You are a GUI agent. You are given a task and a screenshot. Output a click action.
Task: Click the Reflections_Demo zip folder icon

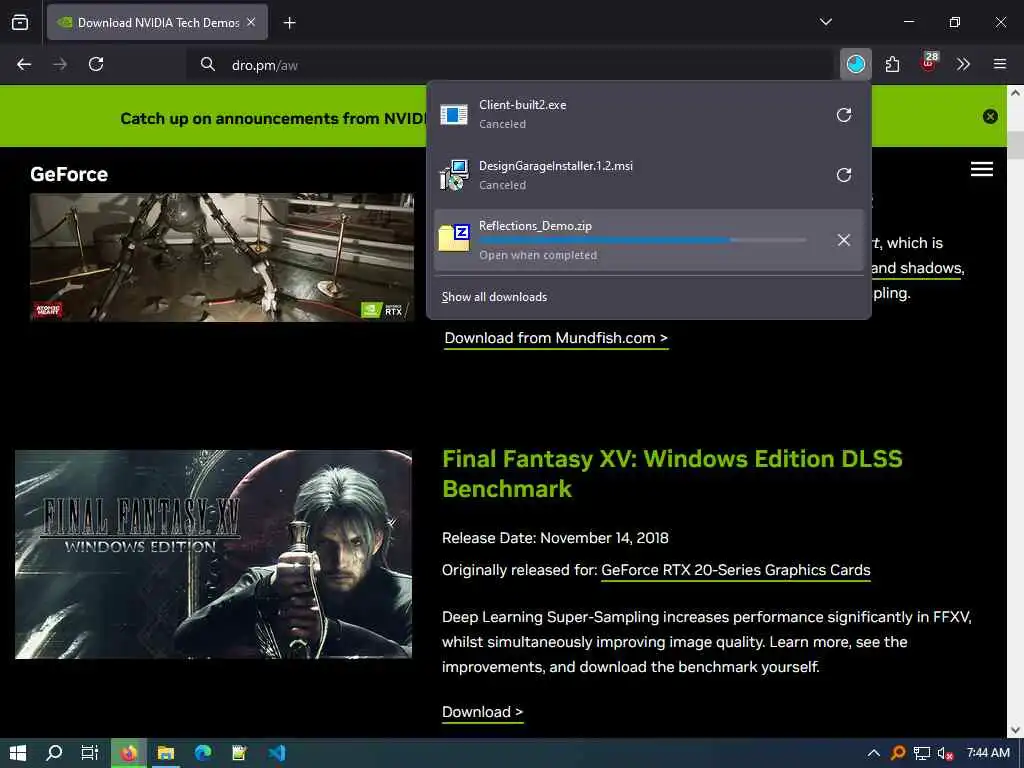pyautogui.click(x=454, y=238)
